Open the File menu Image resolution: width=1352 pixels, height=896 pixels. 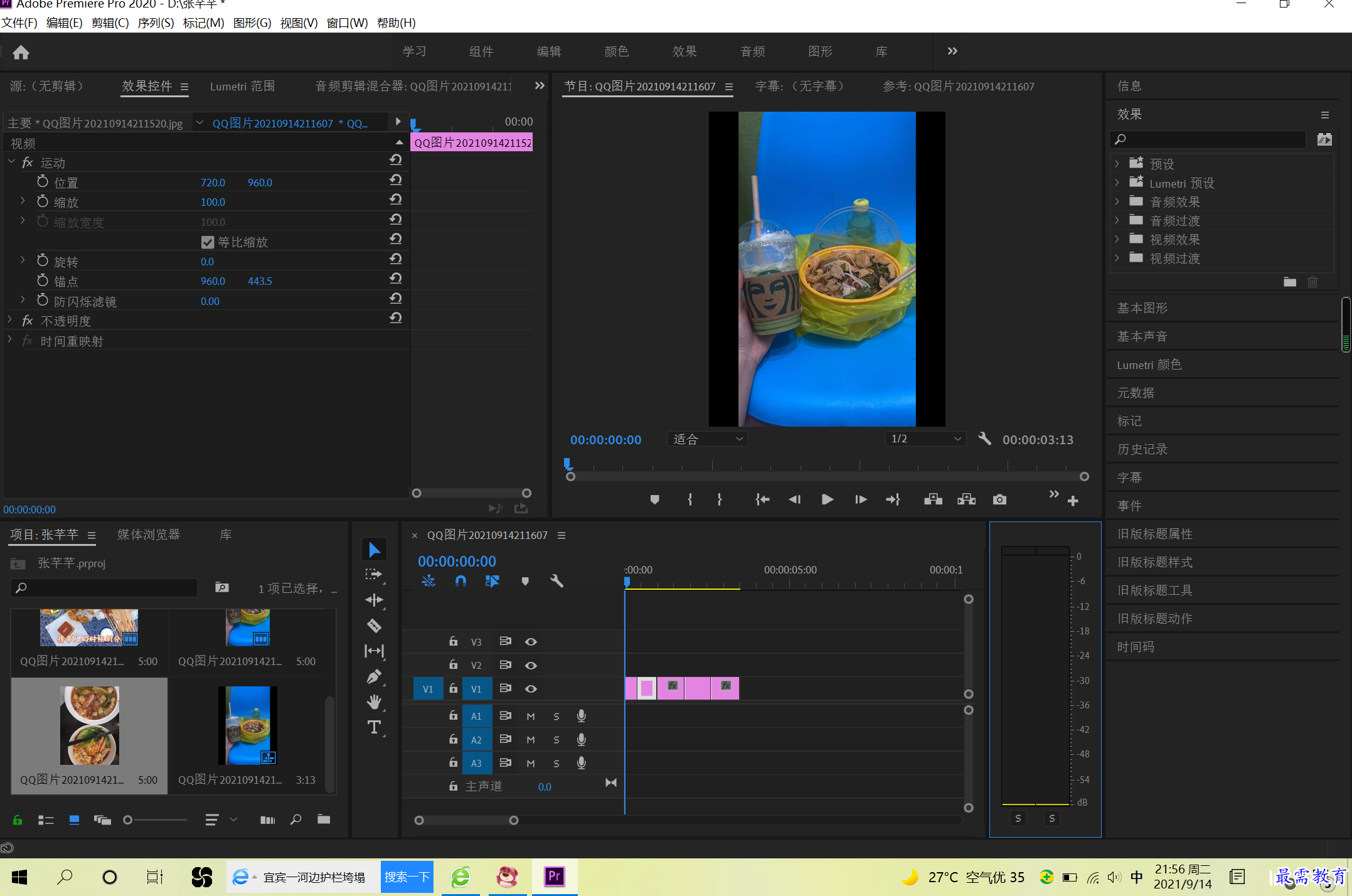coord(19,23)
